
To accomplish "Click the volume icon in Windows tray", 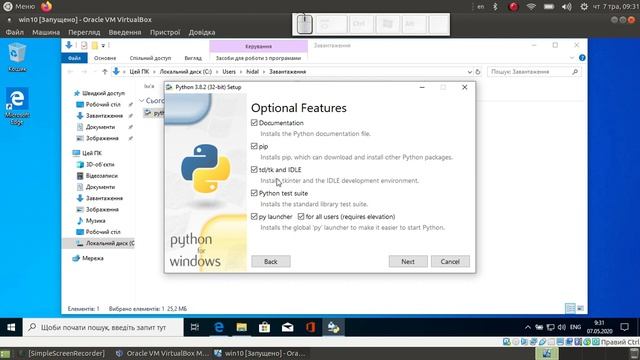I will [562, 327].
